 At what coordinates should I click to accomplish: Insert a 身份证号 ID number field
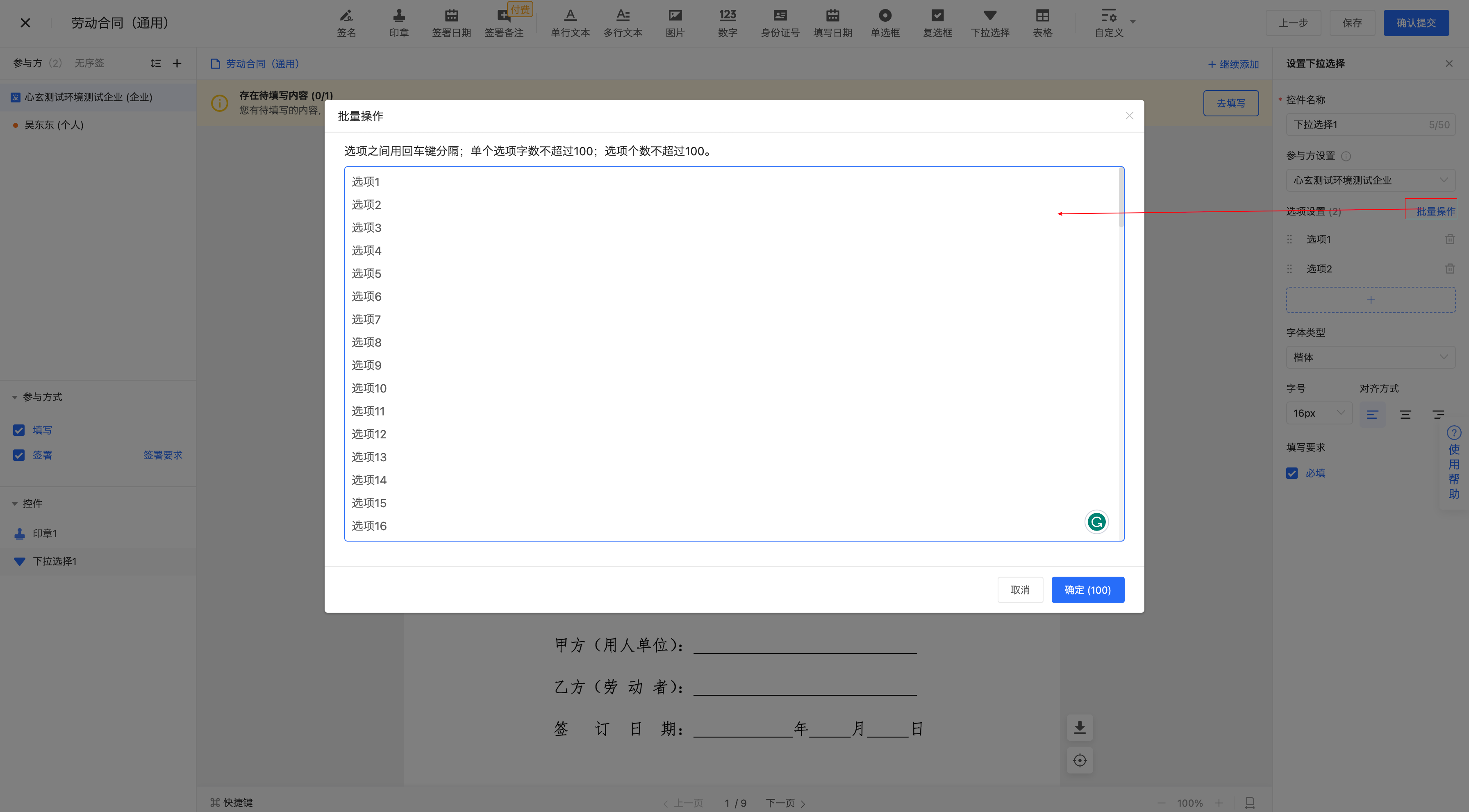pyautogui.click(x=780, y=23)
